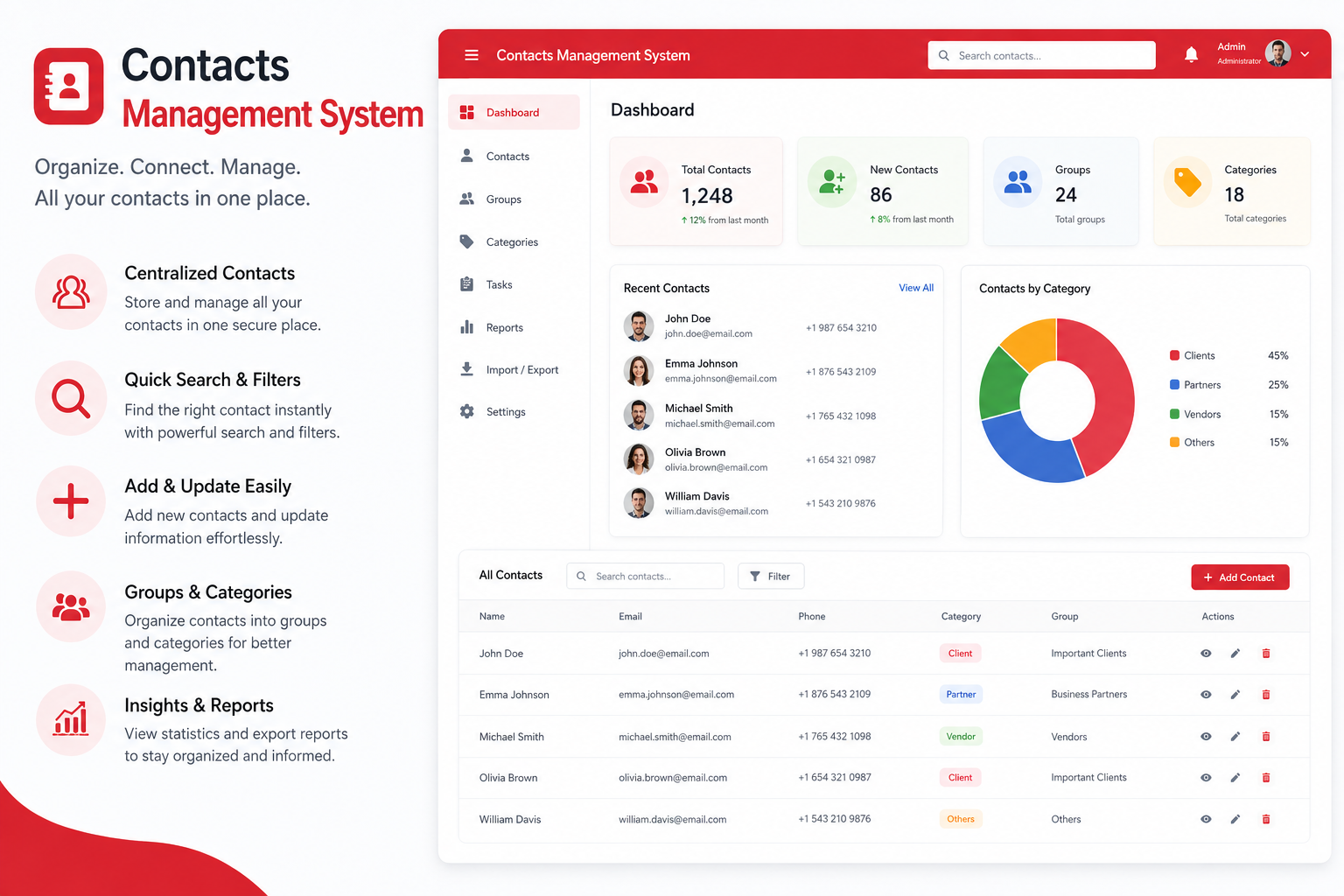Edit Olivia Brown's contact with pencil icon

click(1235, 778)
